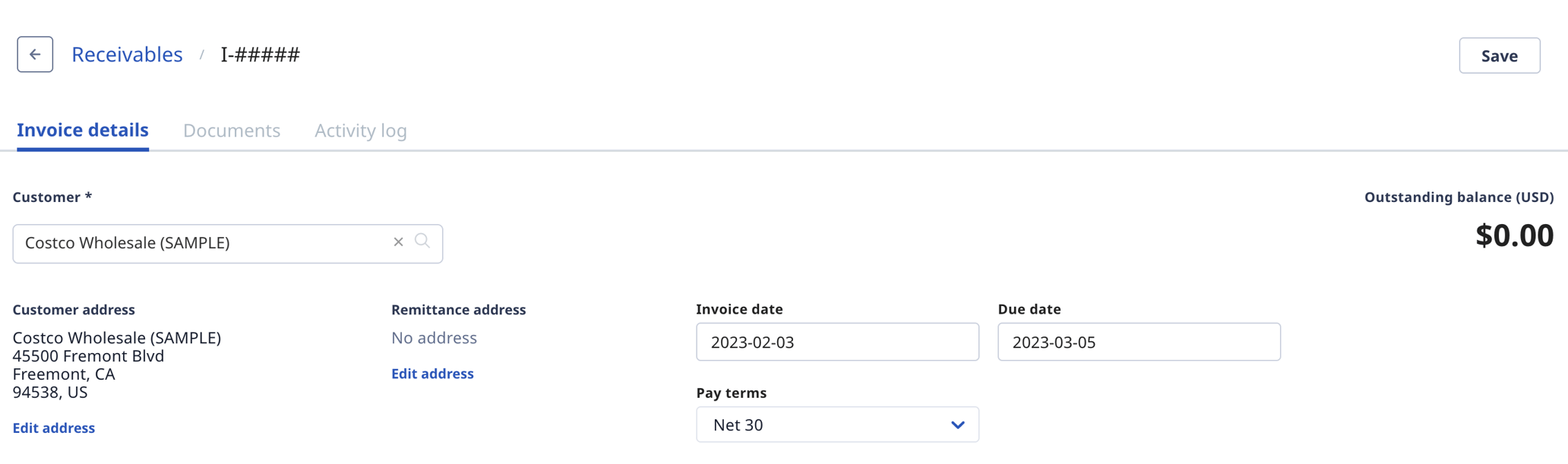This screenshot has height=464, width=1568.
Task: Click the back arrow button
Action: click(35, 55)
